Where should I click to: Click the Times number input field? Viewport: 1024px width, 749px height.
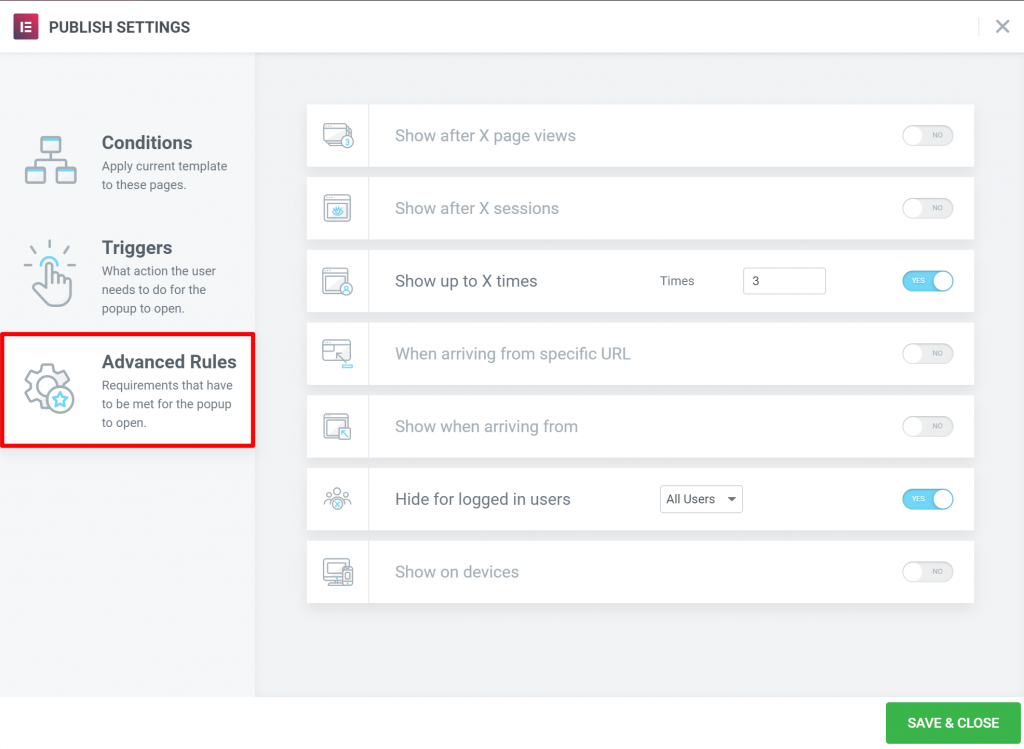(783, 281)
